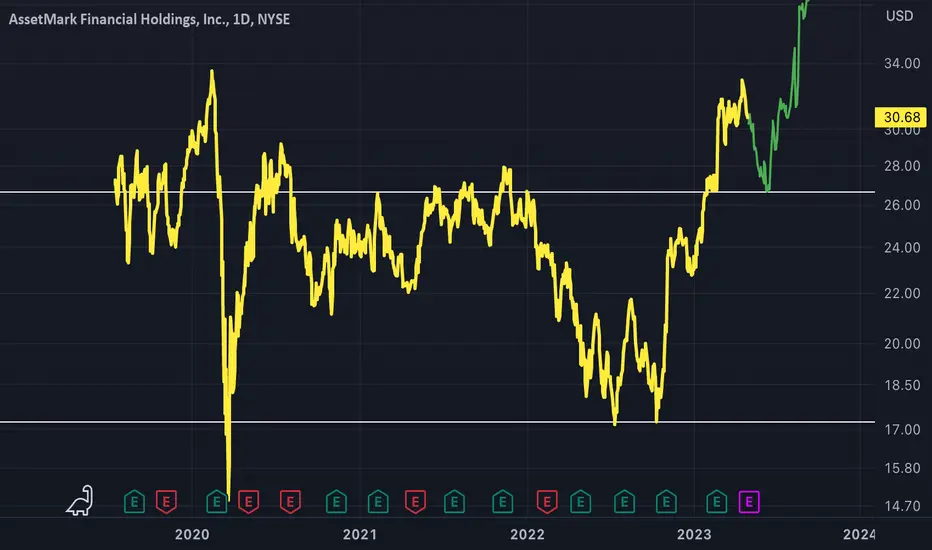Click the yellow 30.68 current price label
Image resolution: width=932 pixels, height=550 pixels.
point(901,117)
